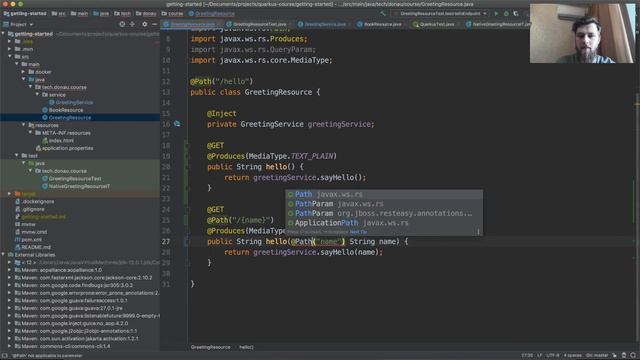Run the selected configuration with green play icon
The width and height of the screenshot is (640, 360).
pos(496,13)
